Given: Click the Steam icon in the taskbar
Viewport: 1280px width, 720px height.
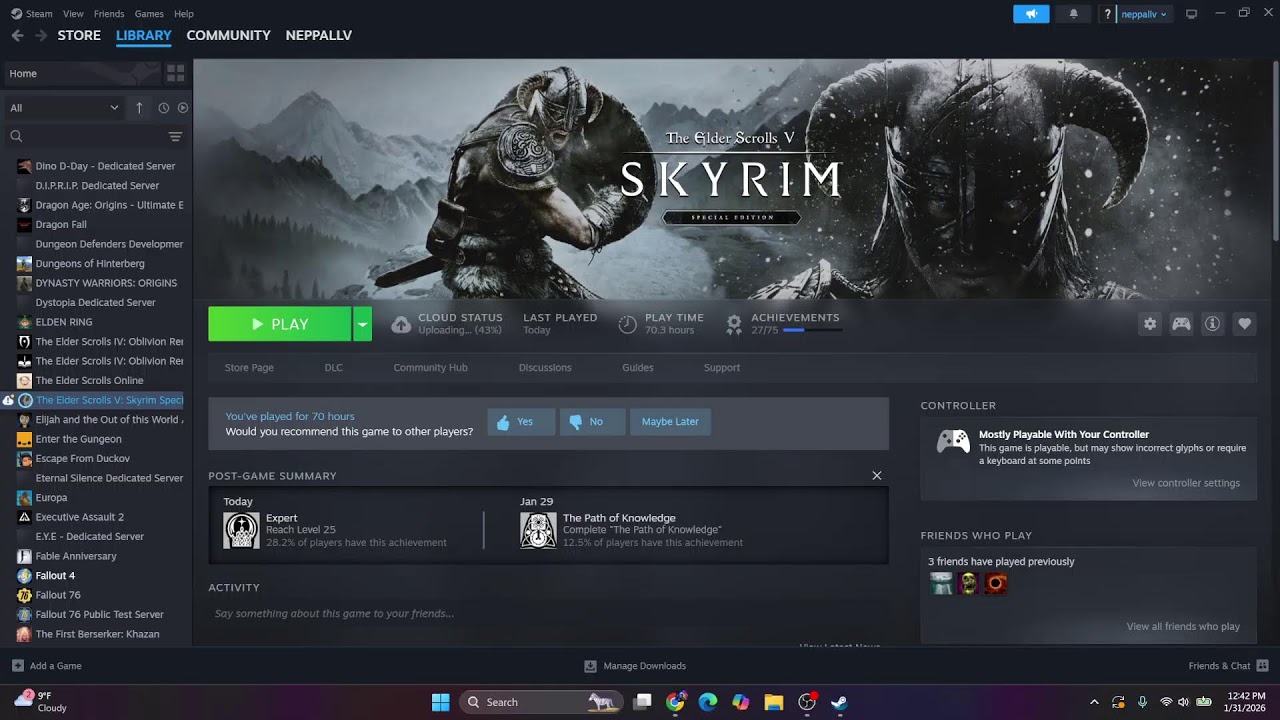Looking at the screenshot, I should 839,702.
